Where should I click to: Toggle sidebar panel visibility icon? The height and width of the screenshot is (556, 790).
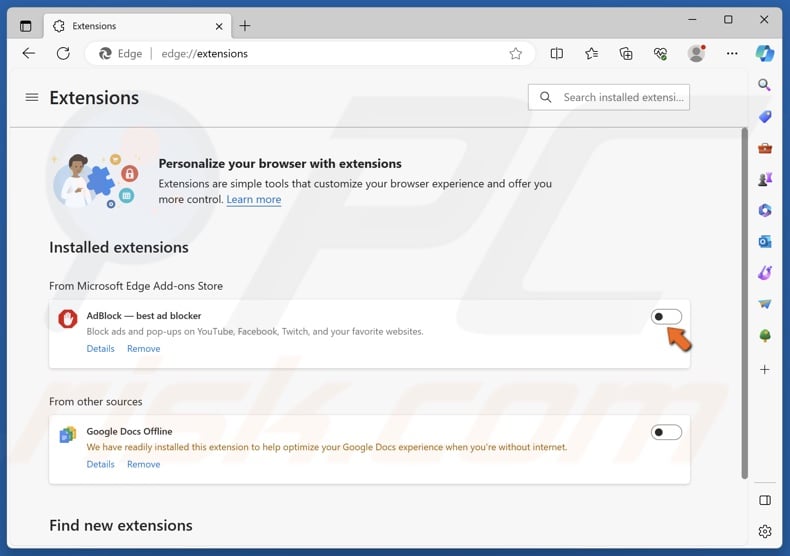(765, 500)
